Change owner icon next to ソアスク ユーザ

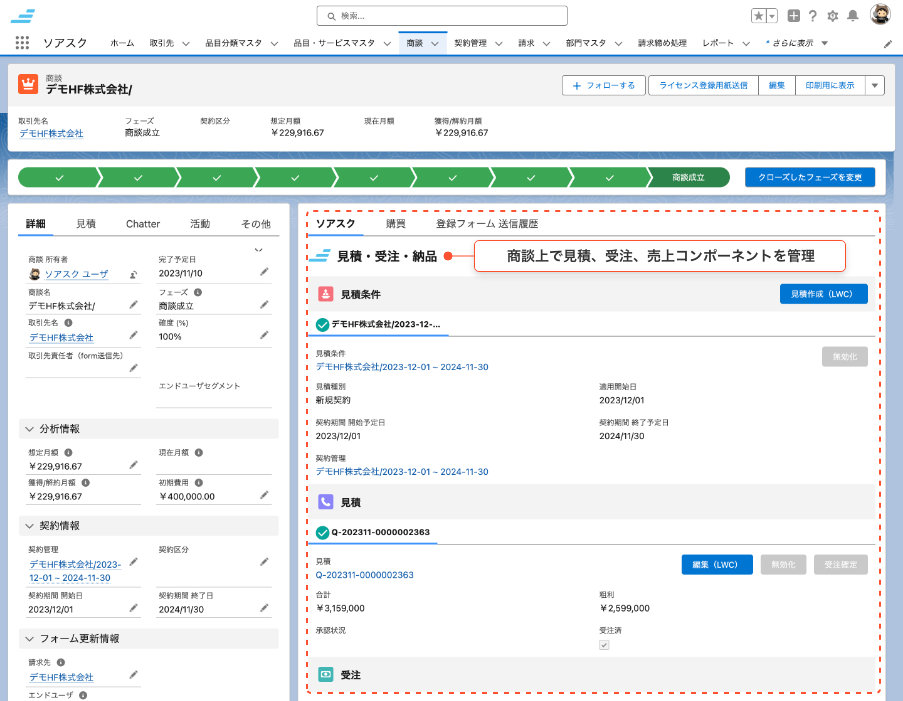tap(134, 275)
